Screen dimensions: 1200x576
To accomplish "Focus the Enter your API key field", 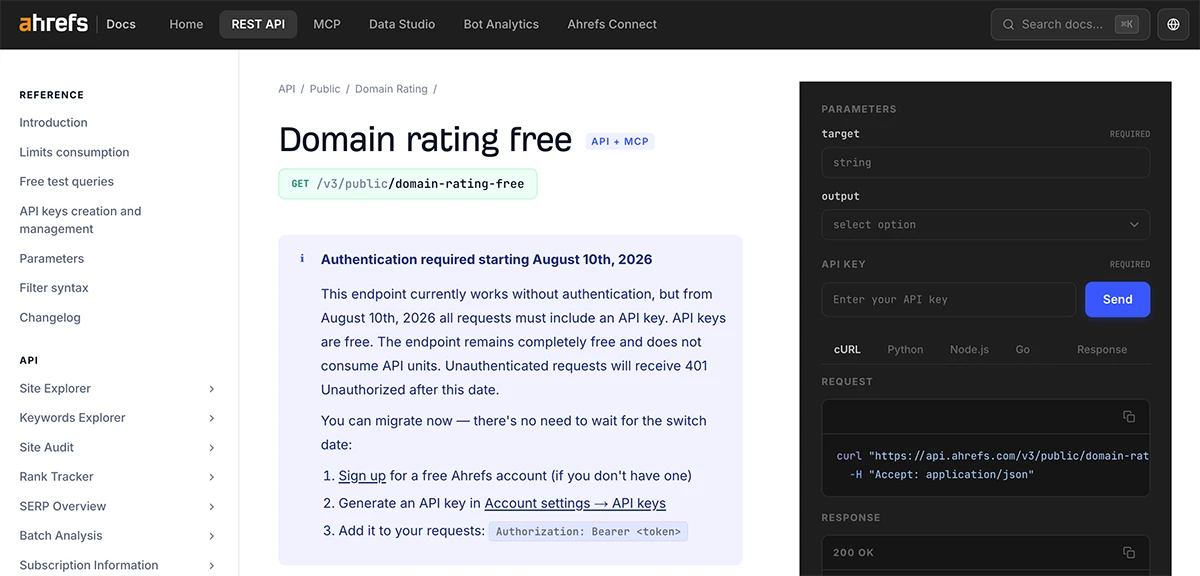I will click(x=948, y=299).
